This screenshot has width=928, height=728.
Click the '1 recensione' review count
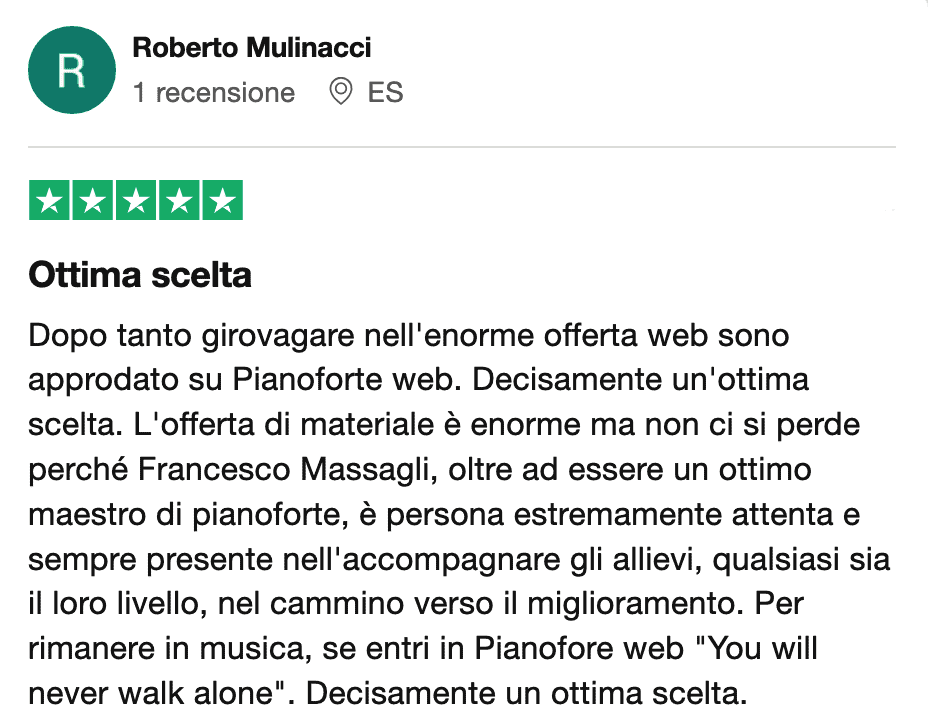(214, 93)
